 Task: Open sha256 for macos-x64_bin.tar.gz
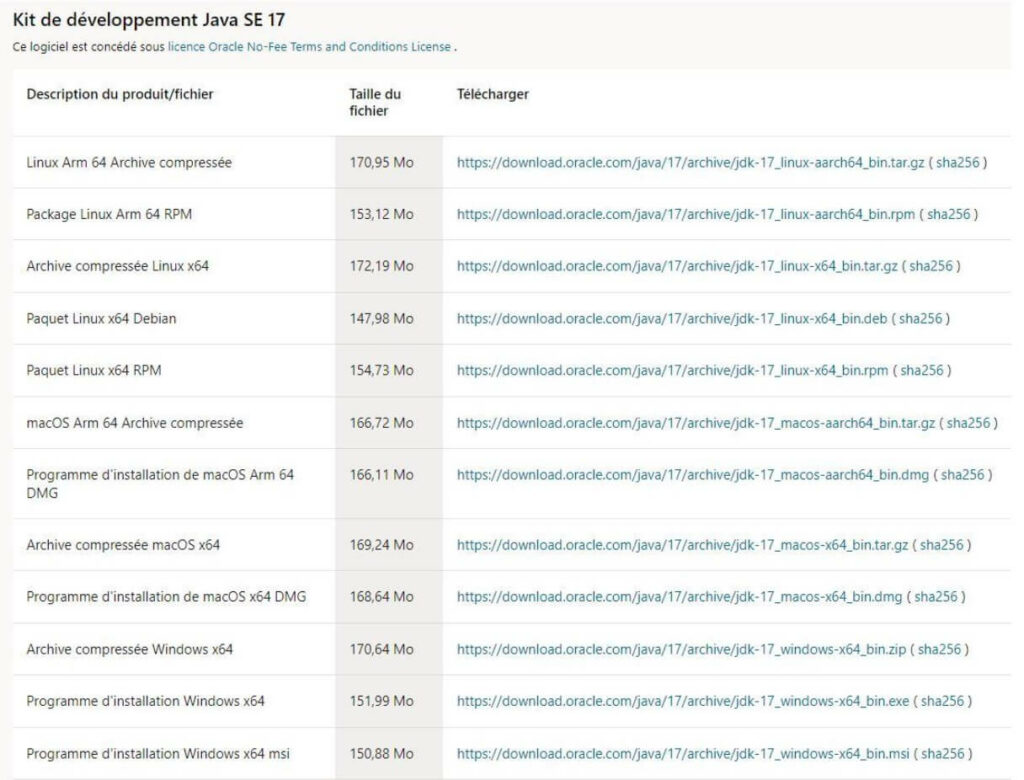coord(941,545)
